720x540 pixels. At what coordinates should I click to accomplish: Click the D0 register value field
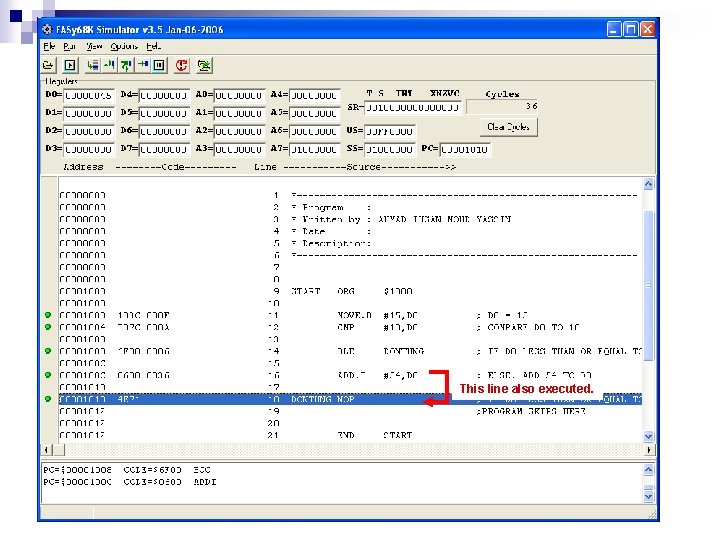coord(89,96)
